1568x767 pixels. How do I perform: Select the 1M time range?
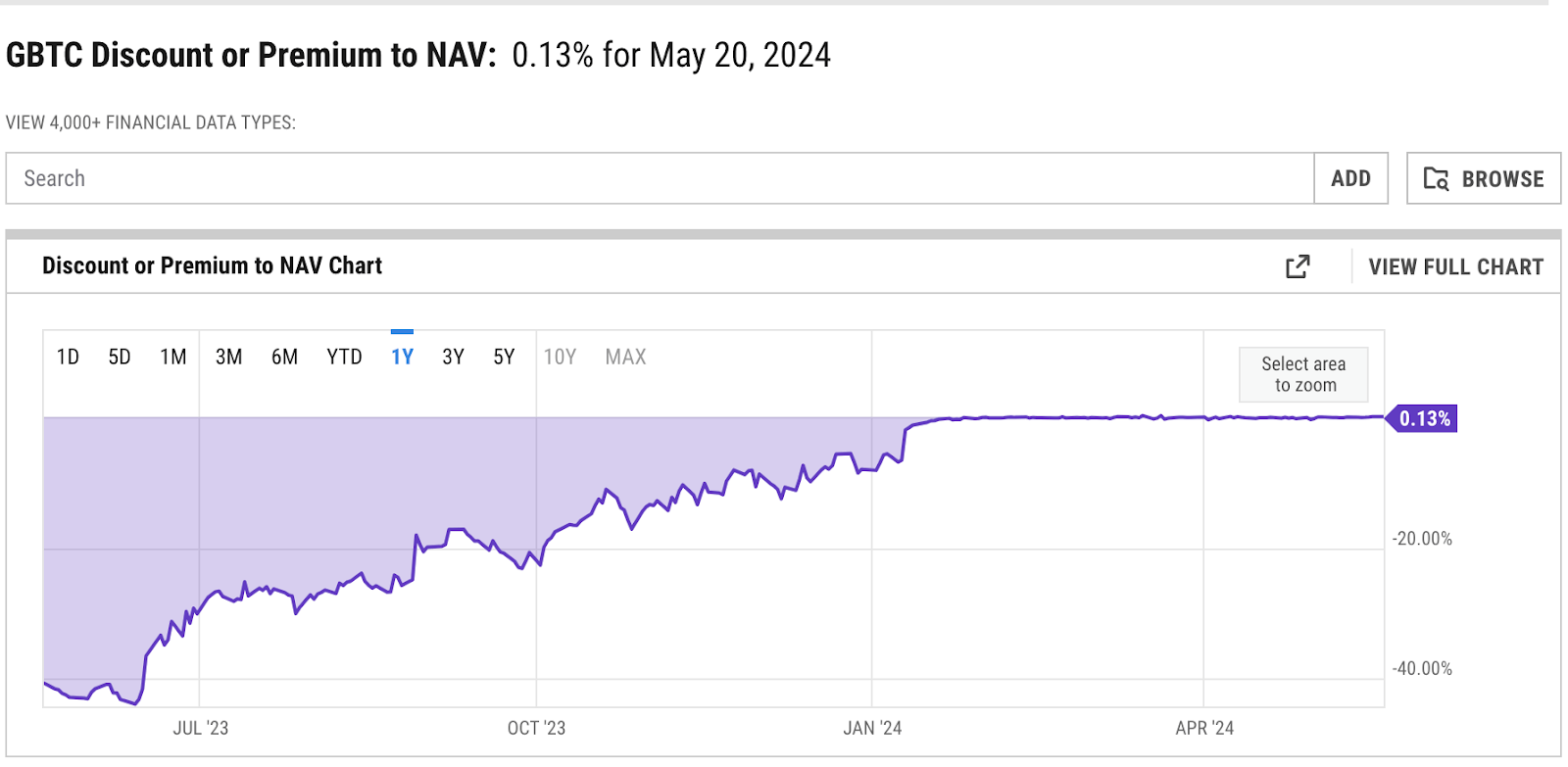click(172, 357)
